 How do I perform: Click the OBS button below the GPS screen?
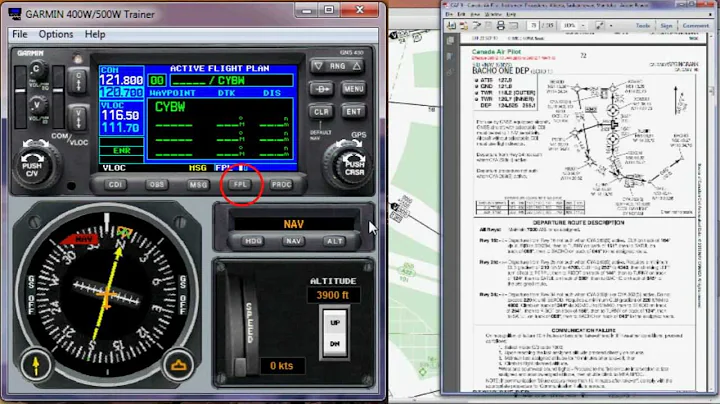click(x=157, y=185)
